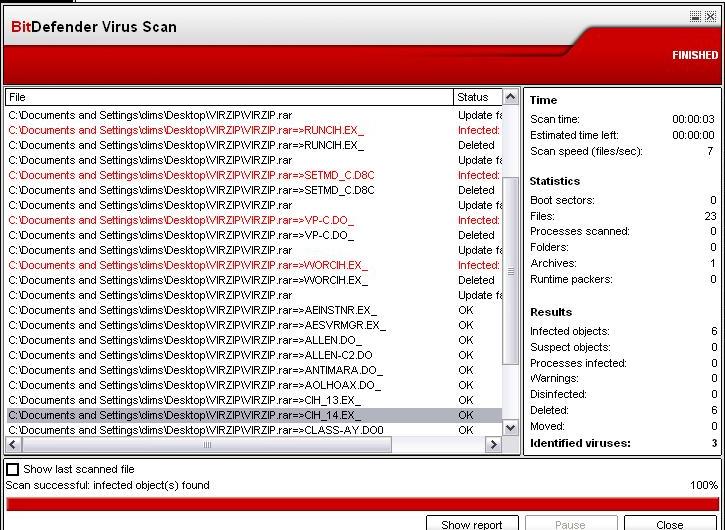This screenshot has height=530, width=725.
Task: Click the Identified viruses label
Action: point(580,443)
